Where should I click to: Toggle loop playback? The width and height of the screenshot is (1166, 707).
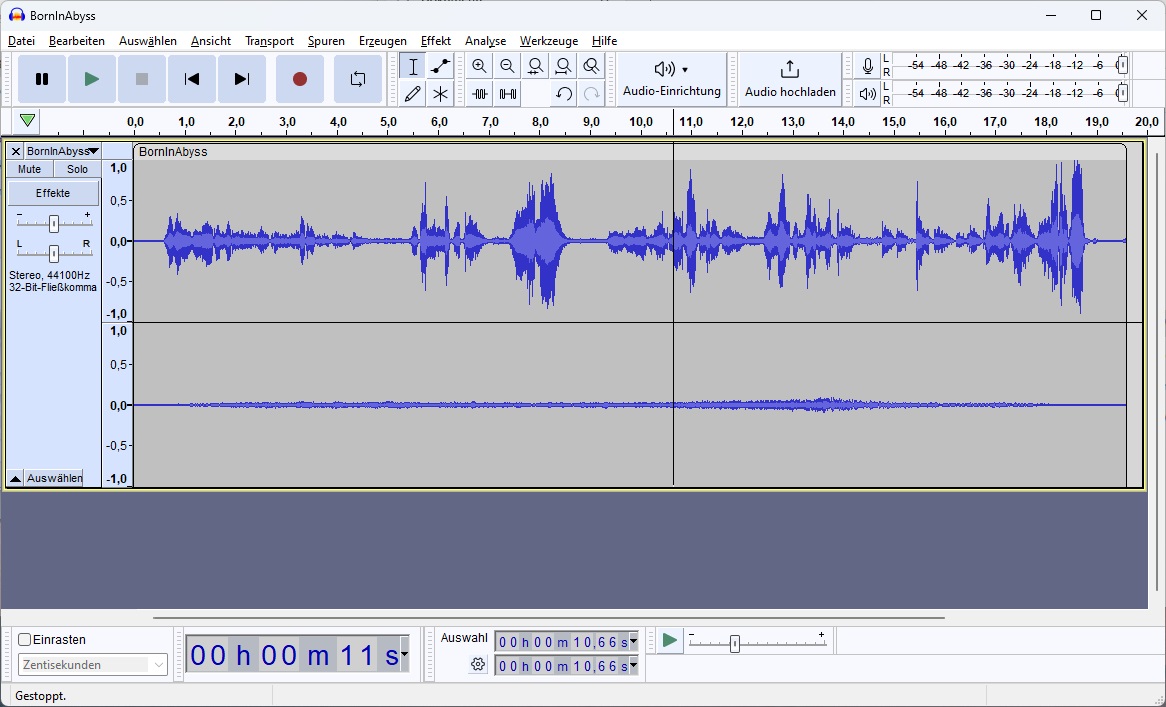[x=358, y=79]
